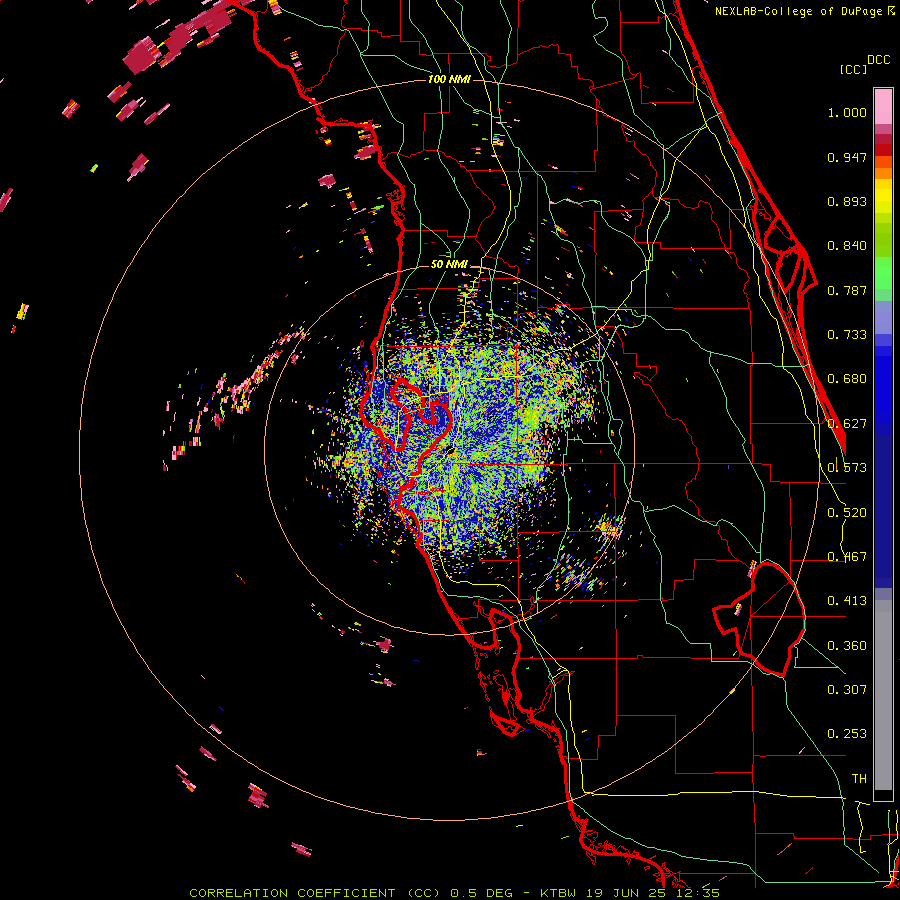Click the 0.840 colorbar value
Image resolution: width=900 pixels, height=900 pixels.
[x=847, y=246]
